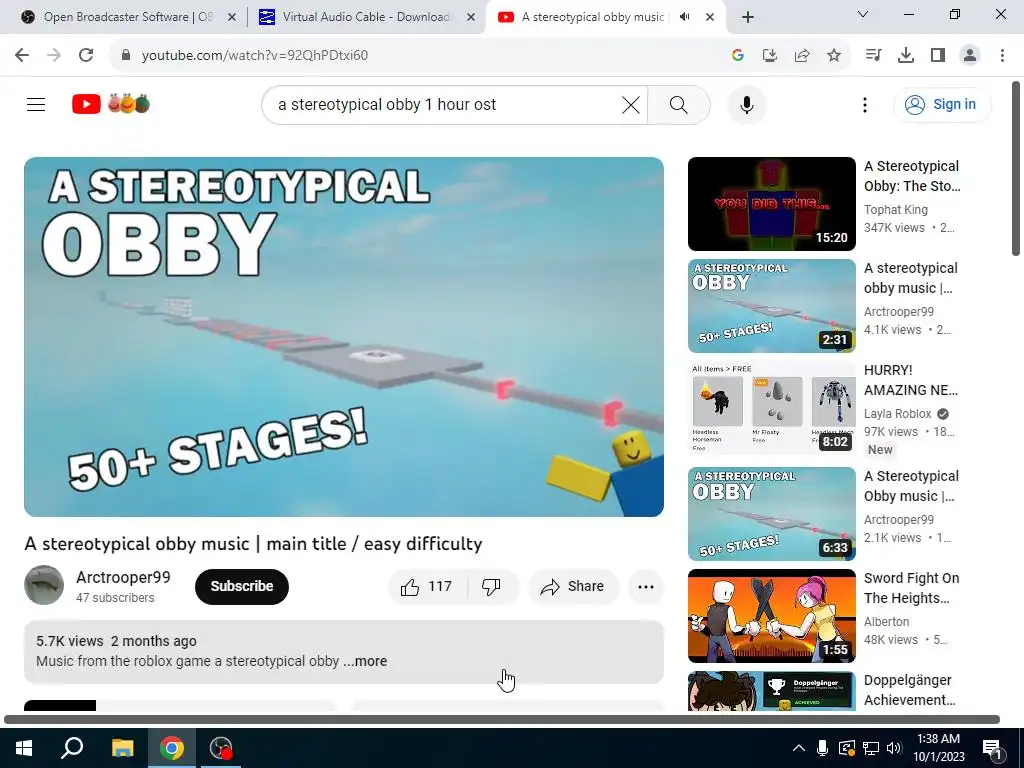This screenshot has width=1024, height=768.
Task: Open Tophat King channel link
Action: (895, 210)
